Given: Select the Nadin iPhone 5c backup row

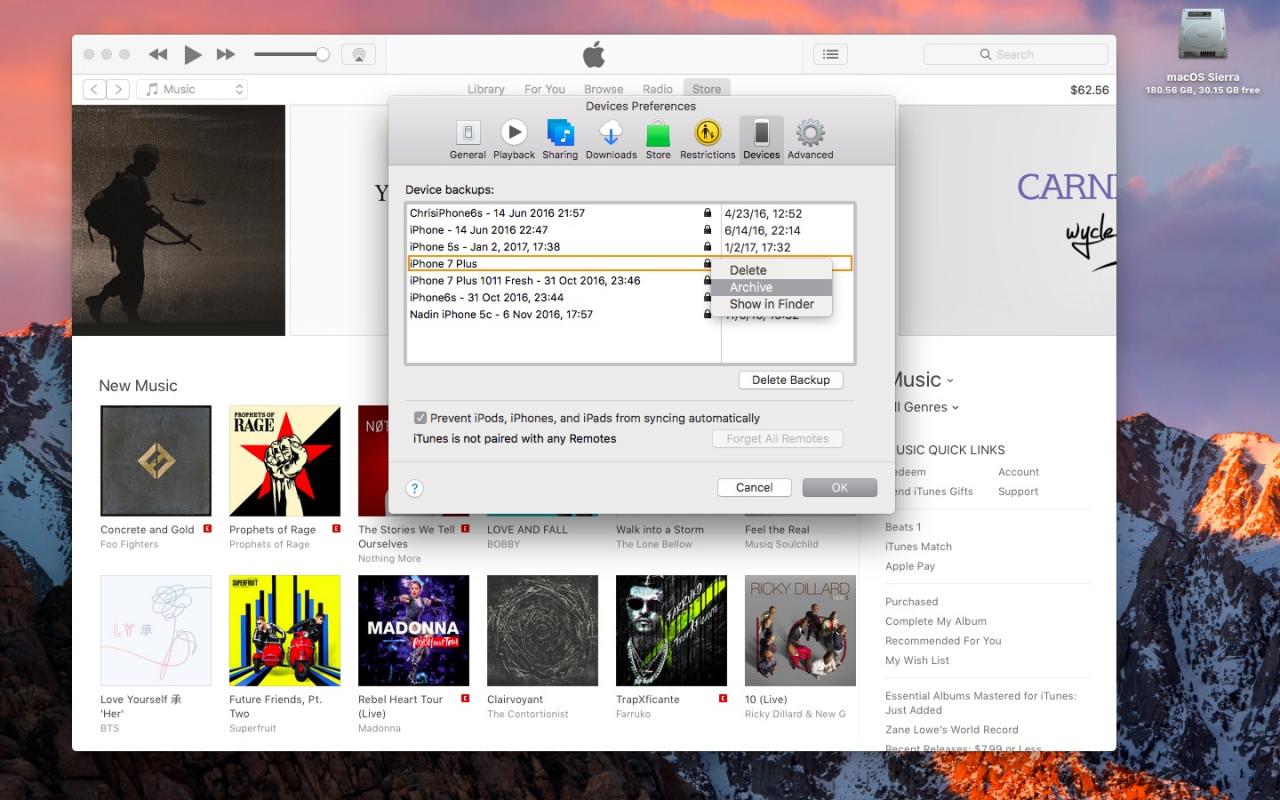Looking at the screenshot, I should 630,314.
